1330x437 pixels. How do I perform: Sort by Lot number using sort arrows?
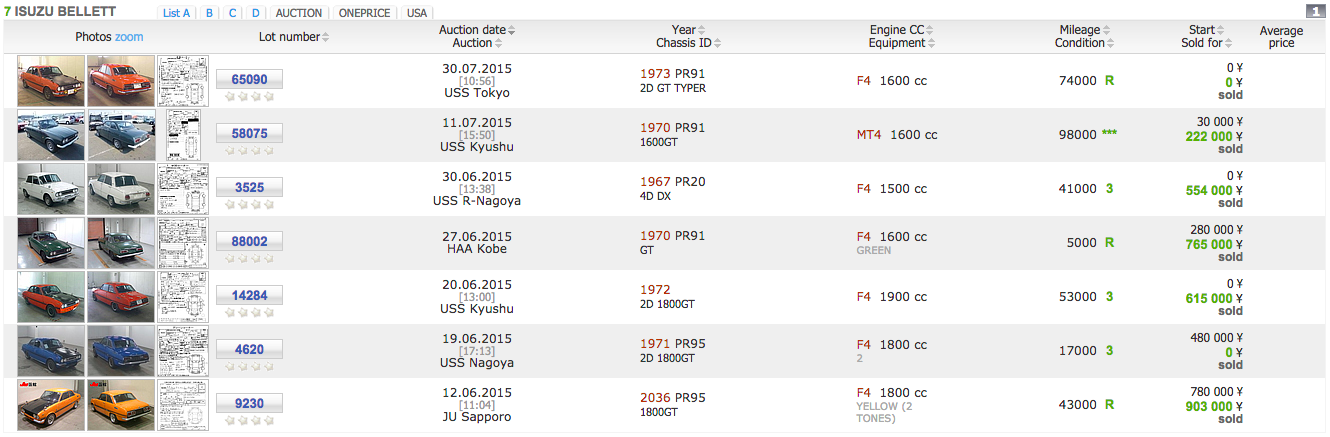click(x=325, y=37)
